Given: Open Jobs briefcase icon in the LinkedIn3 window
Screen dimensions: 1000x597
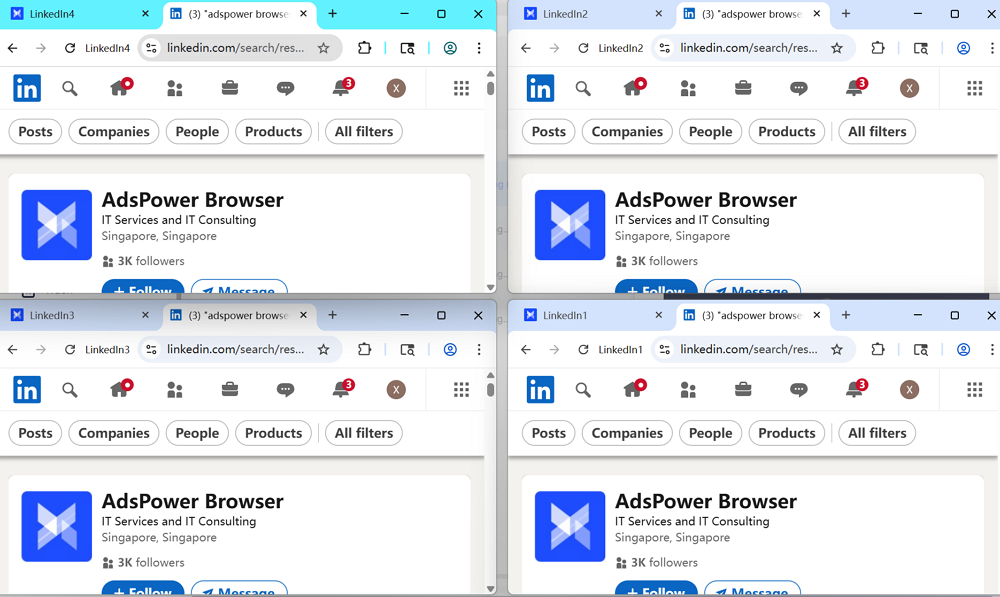Looking at the screenshot, I should coord(230,389).
